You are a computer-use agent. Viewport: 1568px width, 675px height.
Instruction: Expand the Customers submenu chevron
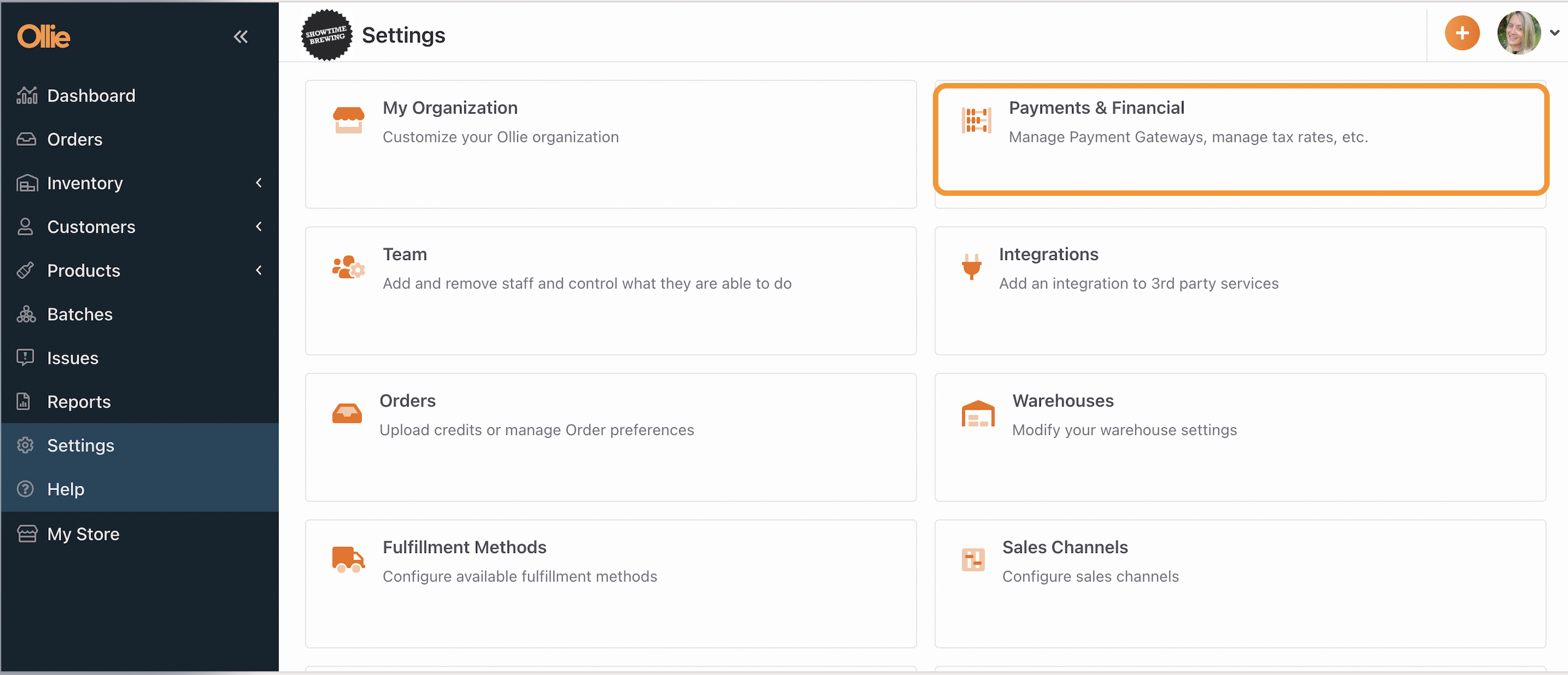tap(259, 226)
